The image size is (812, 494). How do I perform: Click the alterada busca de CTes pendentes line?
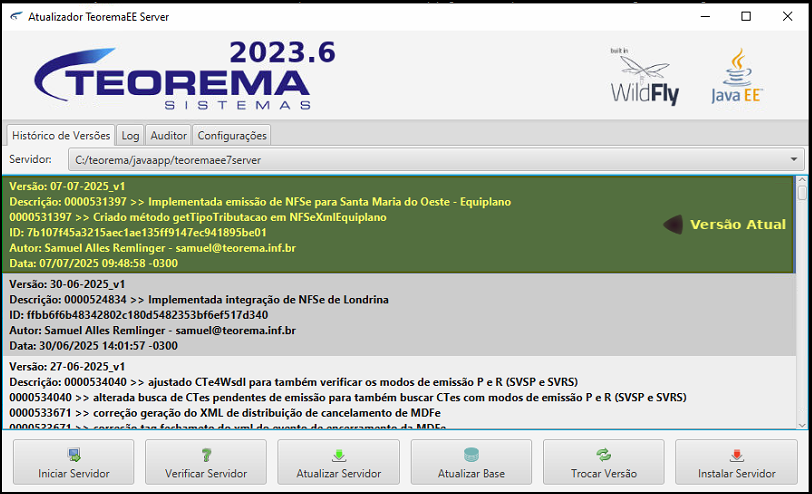(348, 397)
